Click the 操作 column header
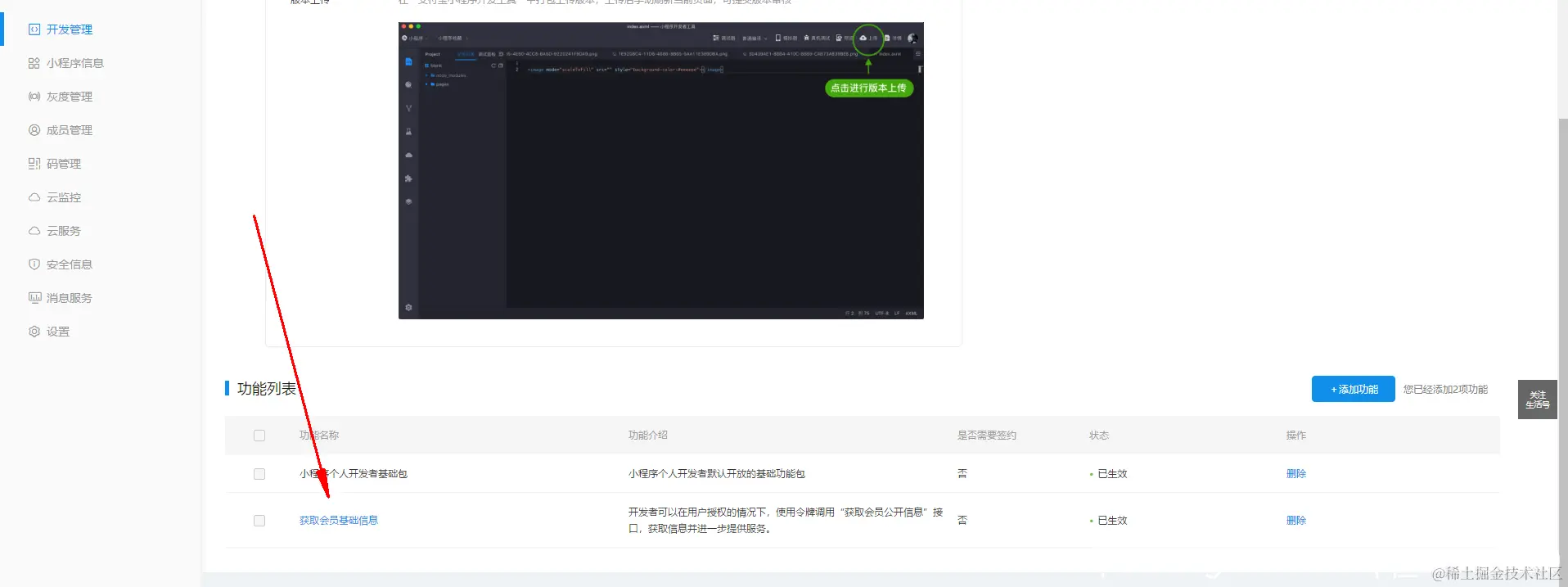The image size is (1568, 587). point(1296,436)
